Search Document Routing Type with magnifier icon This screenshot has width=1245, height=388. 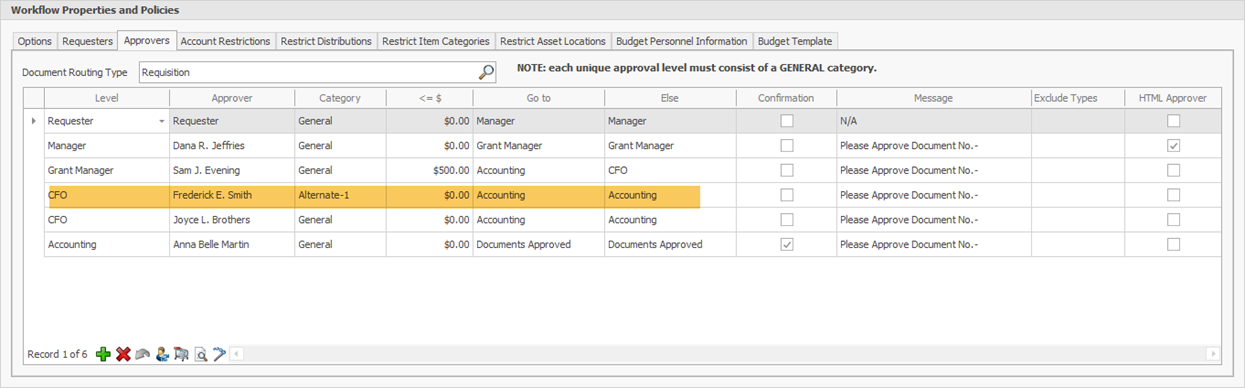tap(486, 72)
